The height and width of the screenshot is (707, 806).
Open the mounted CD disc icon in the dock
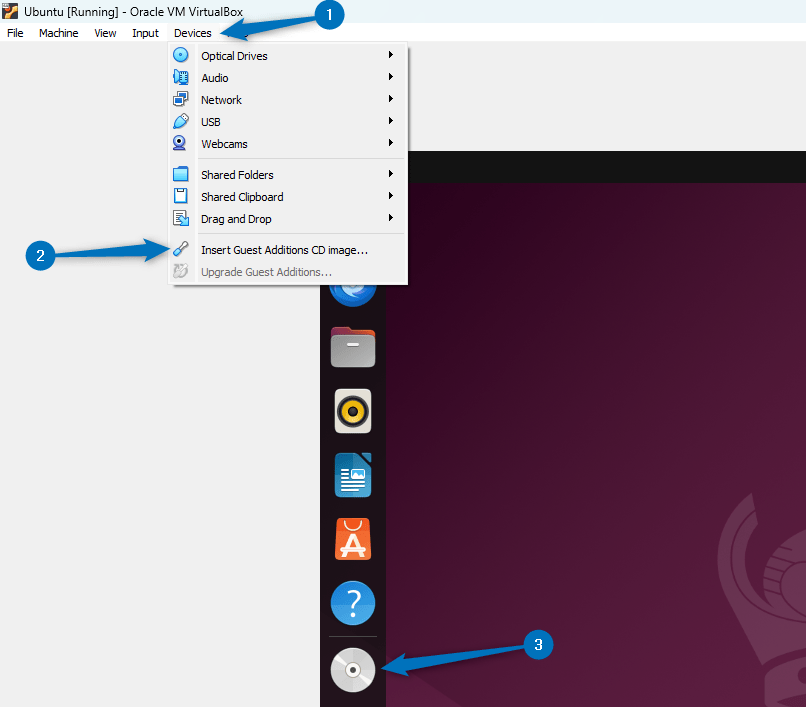tap(352, 670)
